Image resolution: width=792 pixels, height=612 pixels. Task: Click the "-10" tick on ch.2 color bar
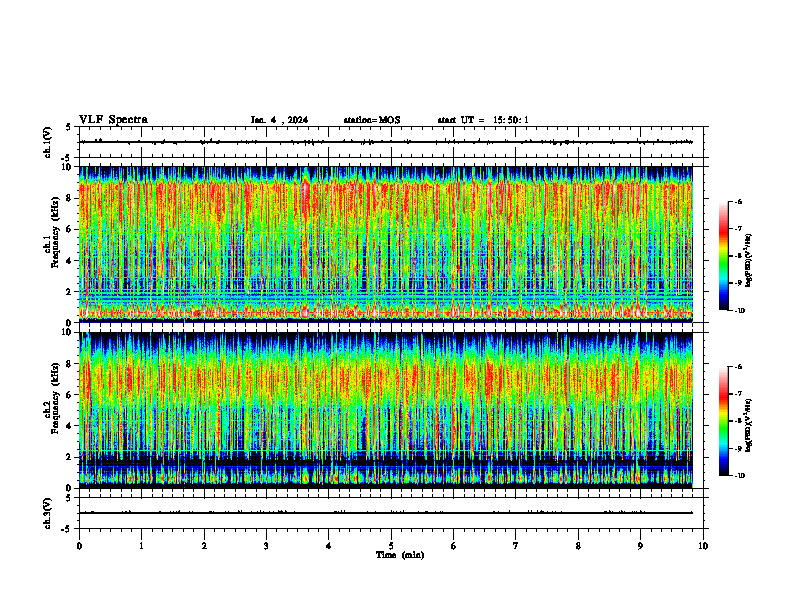pyautogui.click(x=739, y=475)
